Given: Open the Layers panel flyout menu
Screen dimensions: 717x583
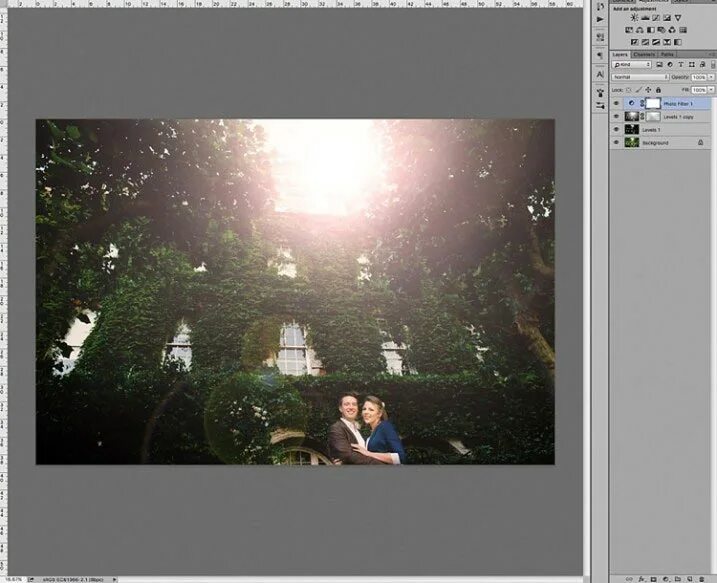Looking at the screenshot, I should (712, 54).
